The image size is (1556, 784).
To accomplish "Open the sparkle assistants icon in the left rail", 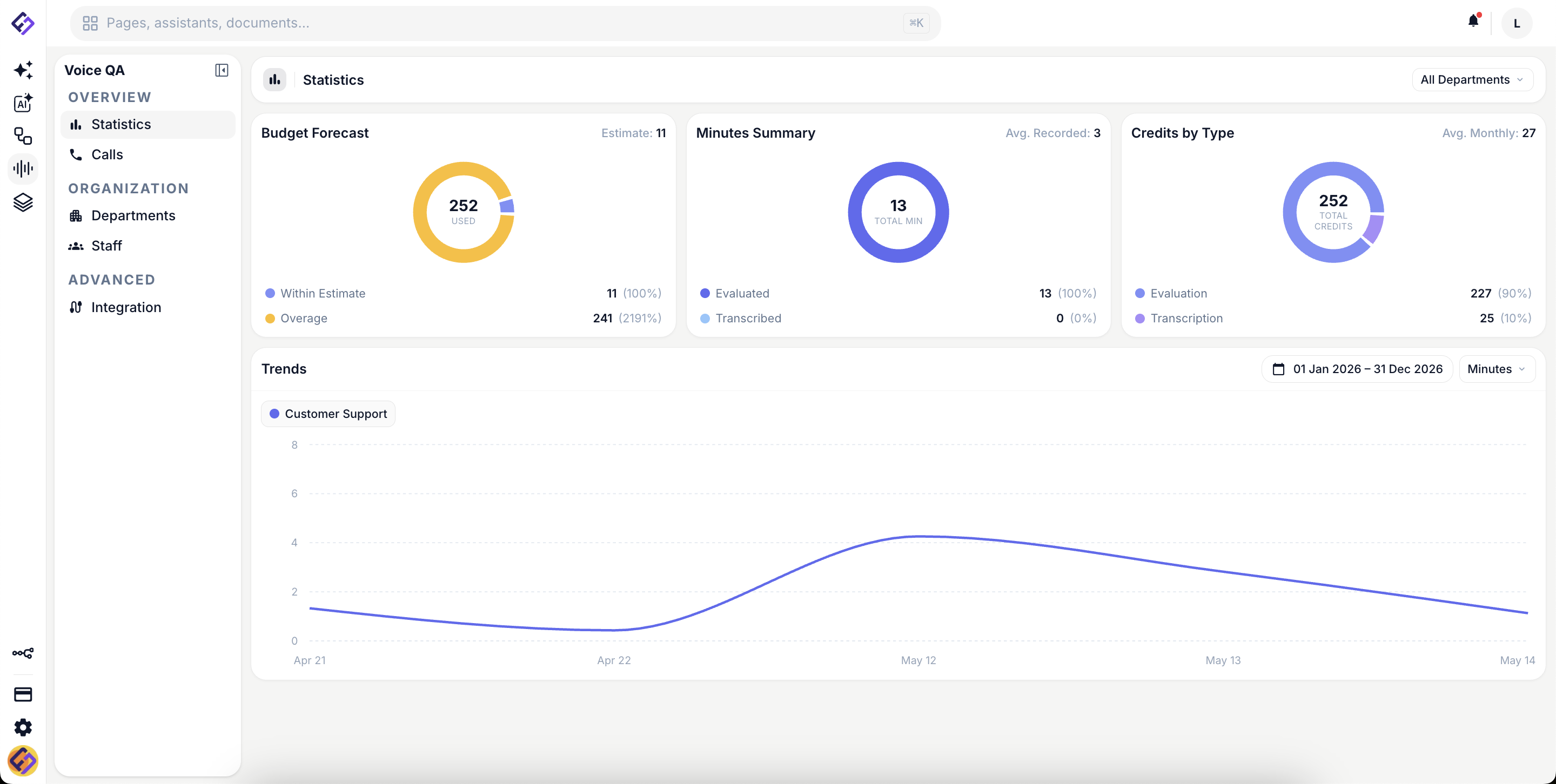I will [23, 70].
